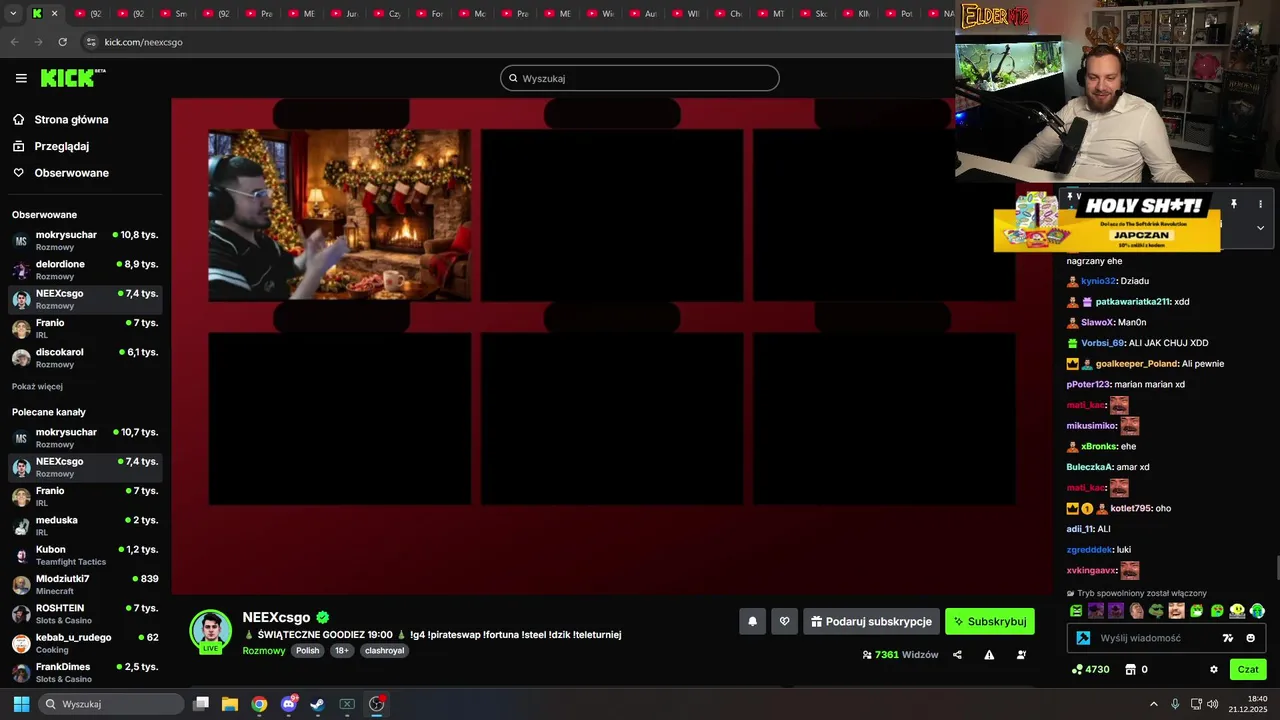Select the Polish tag

point(307,650)
